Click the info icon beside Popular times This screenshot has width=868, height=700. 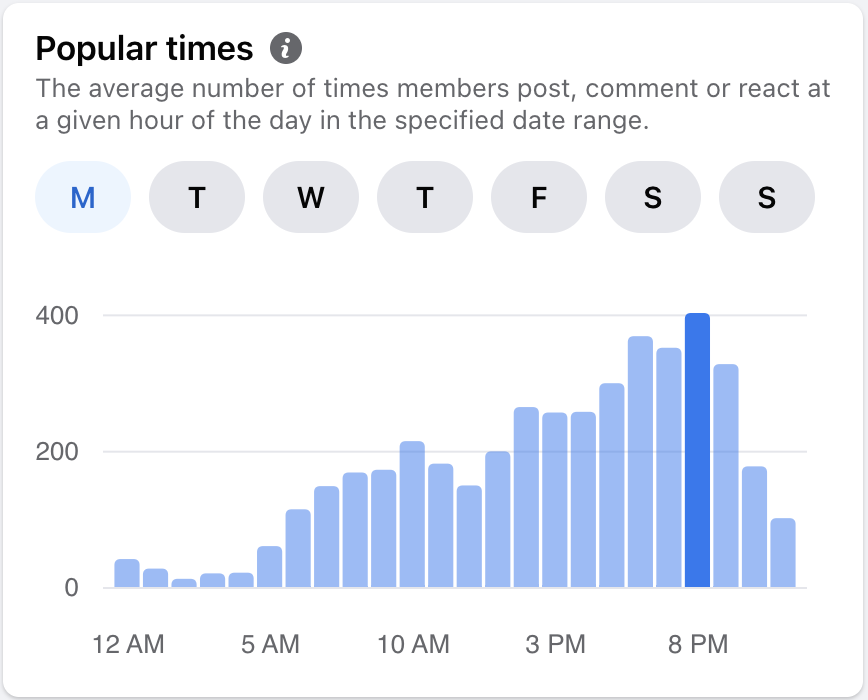tap(286, 48)
